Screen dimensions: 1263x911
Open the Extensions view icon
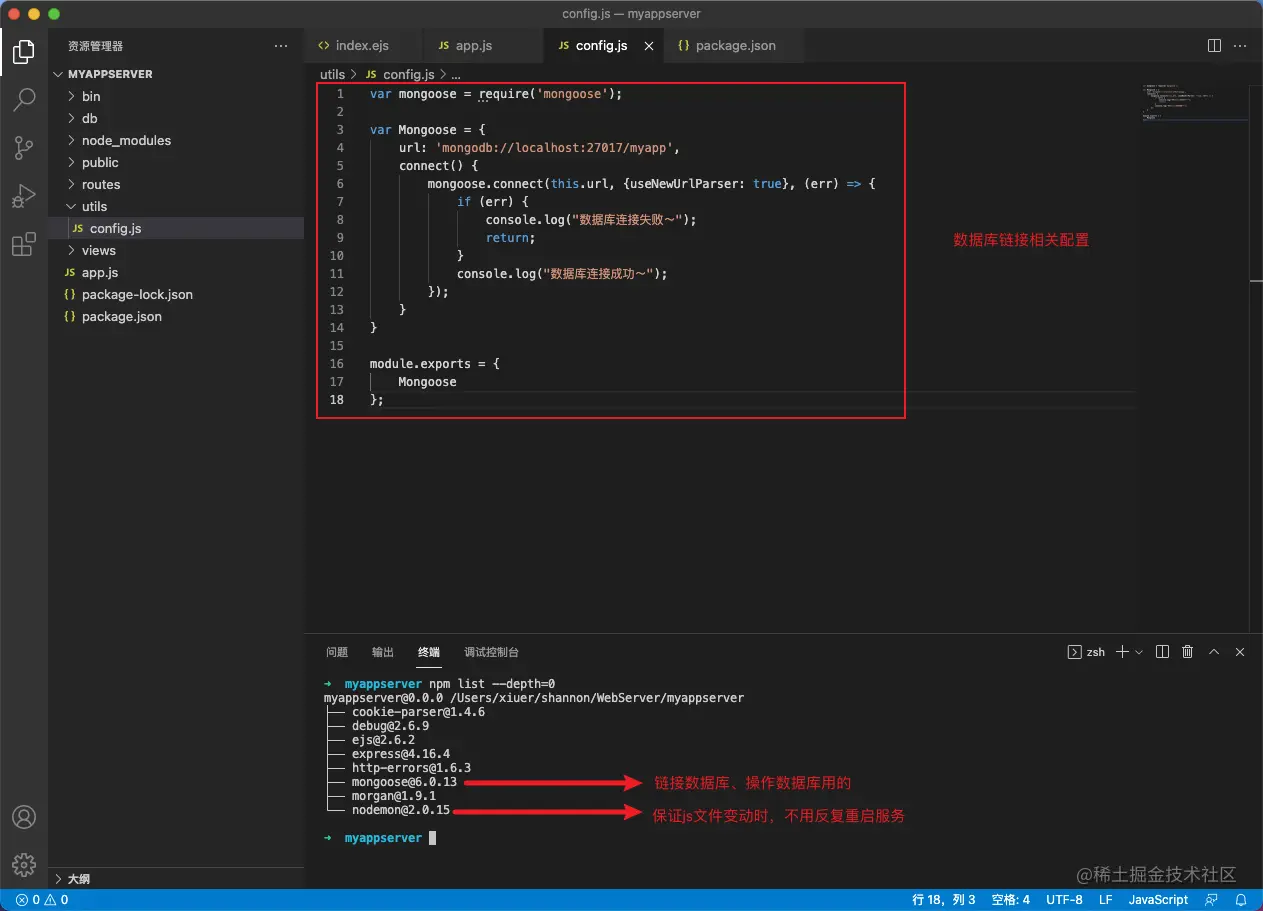[x=24, y=245]
